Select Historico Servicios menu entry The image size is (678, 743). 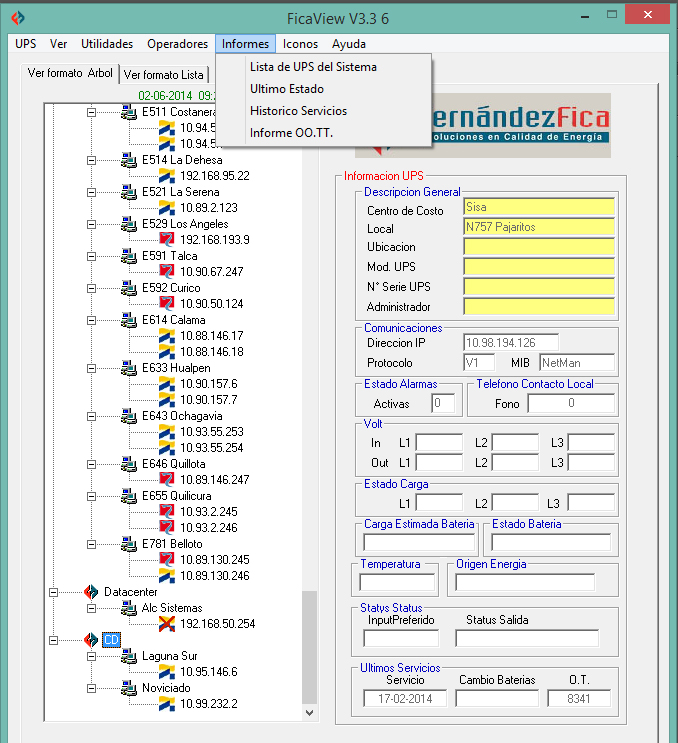tap(298, 111)
